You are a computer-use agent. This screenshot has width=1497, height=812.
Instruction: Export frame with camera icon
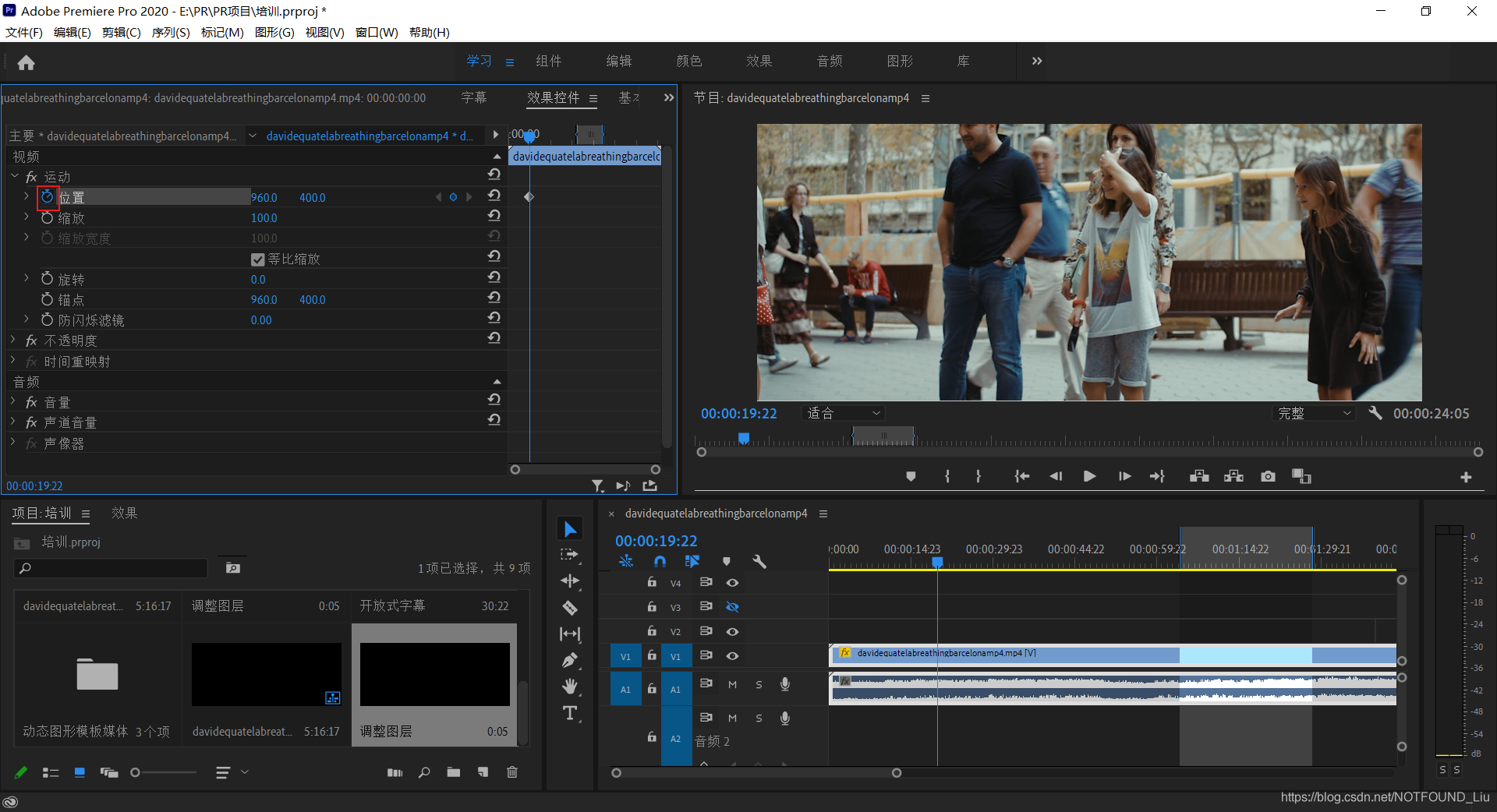tap(1269, 476)
